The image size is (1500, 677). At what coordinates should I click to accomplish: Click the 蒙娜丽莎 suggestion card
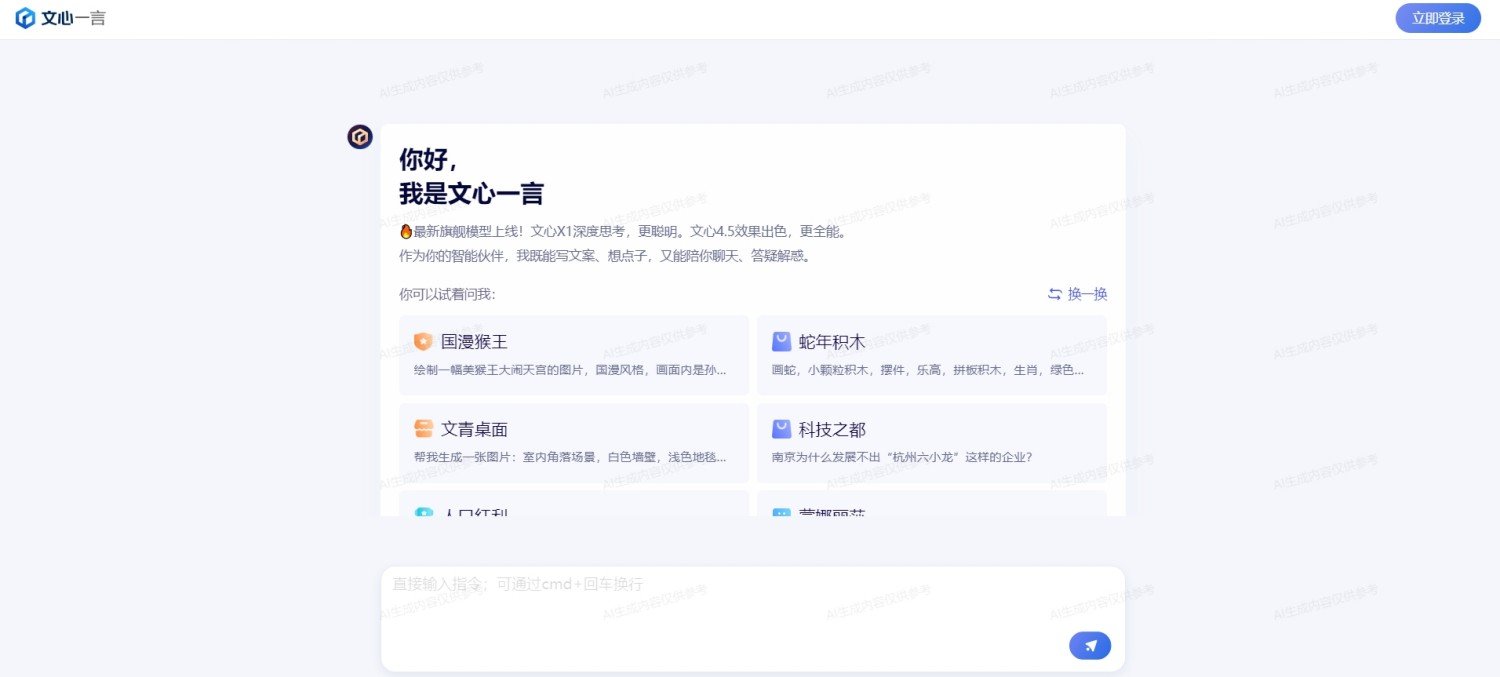[x=932, y=510]
